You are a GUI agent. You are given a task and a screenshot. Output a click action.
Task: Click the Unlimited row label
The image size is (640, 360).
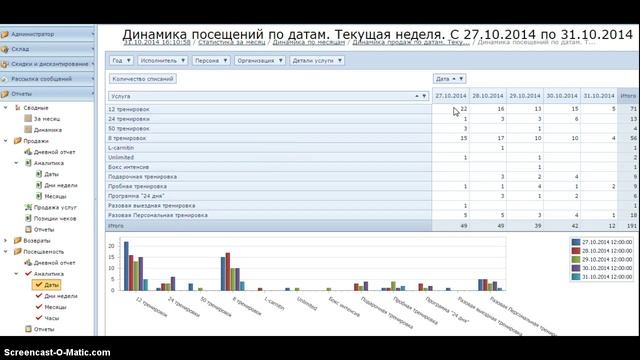pyautogui.click(x=121, y=157)
